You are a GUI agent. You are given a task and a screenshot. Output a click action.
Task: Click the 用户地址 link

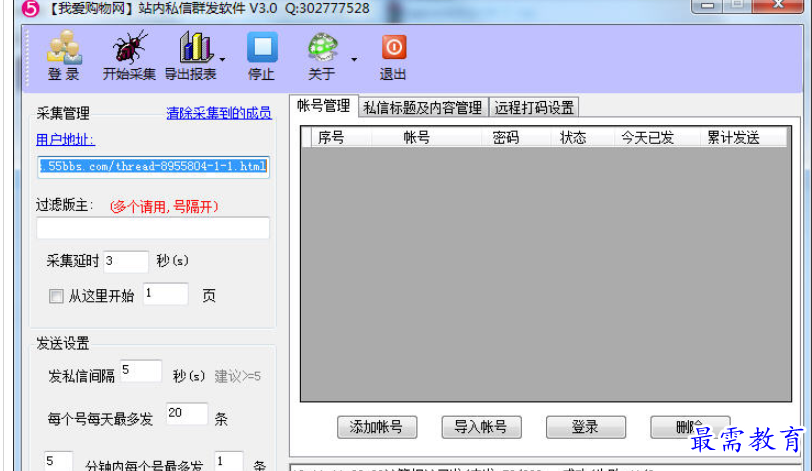click(65, 139)
